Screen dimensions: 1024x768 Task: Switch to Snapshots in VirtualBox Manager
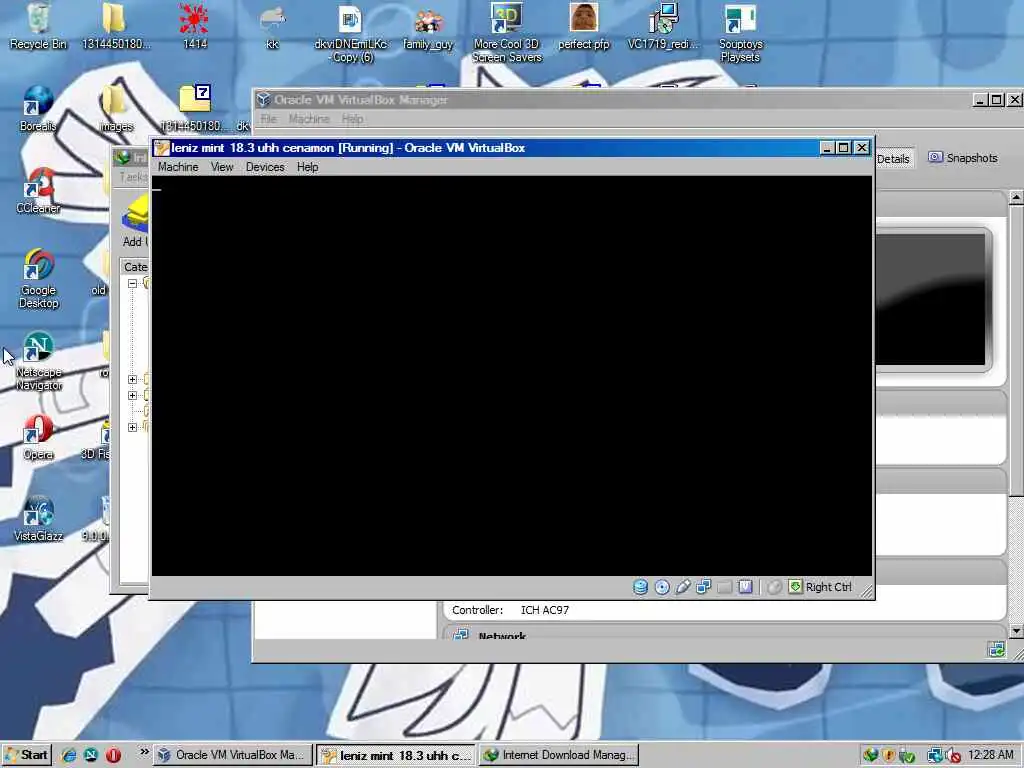tap(963, 158)
